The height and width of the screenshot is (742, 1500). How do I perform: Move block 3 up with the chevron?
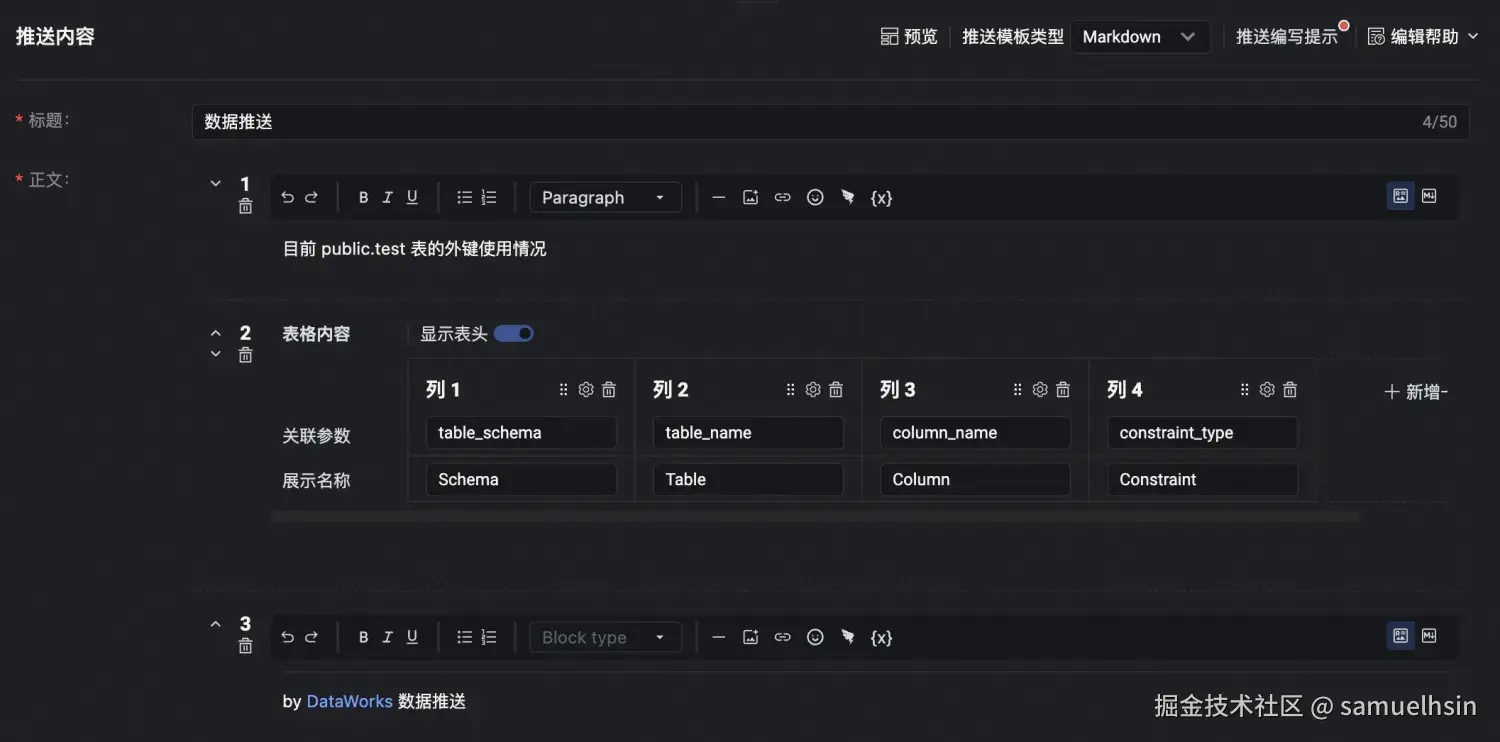pos(215,624)
